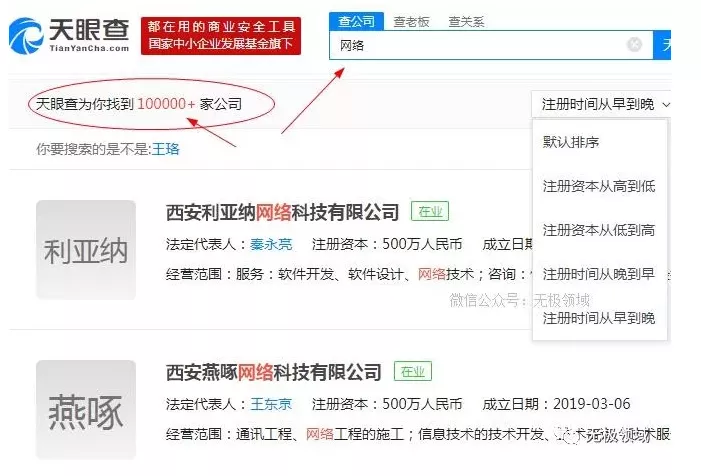Switch to the 查老板 tab
The height and width of the screenshot is (476, 701).
(411, 21)
